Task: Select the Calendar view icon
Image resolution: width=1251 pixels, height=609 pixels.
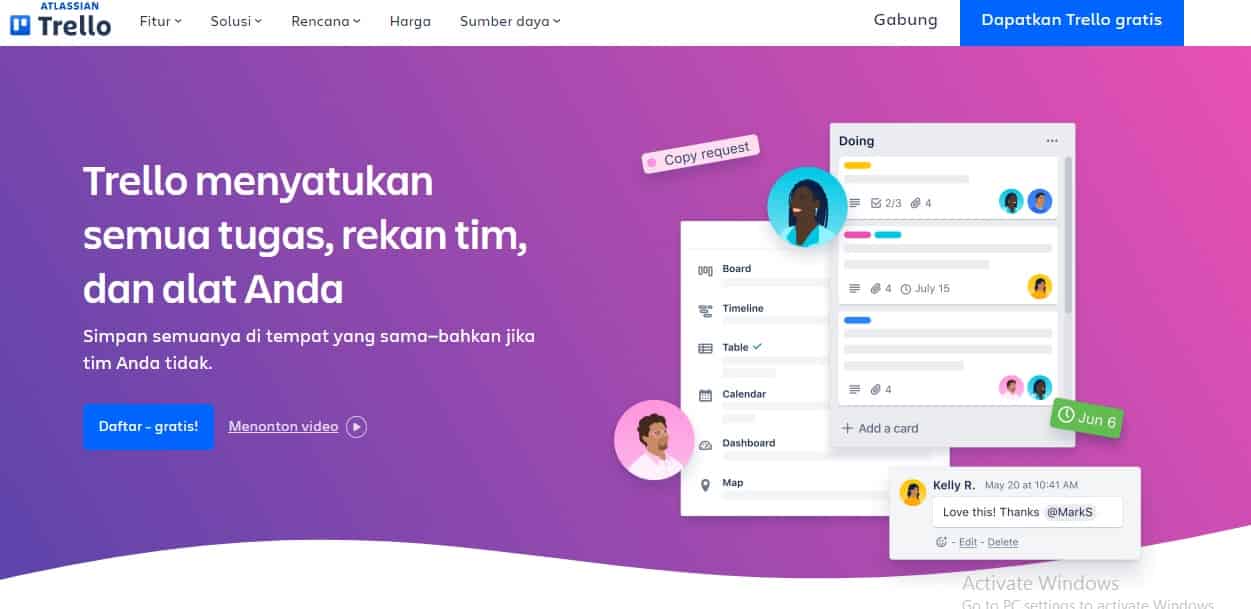Action: [x=705, y=395]
